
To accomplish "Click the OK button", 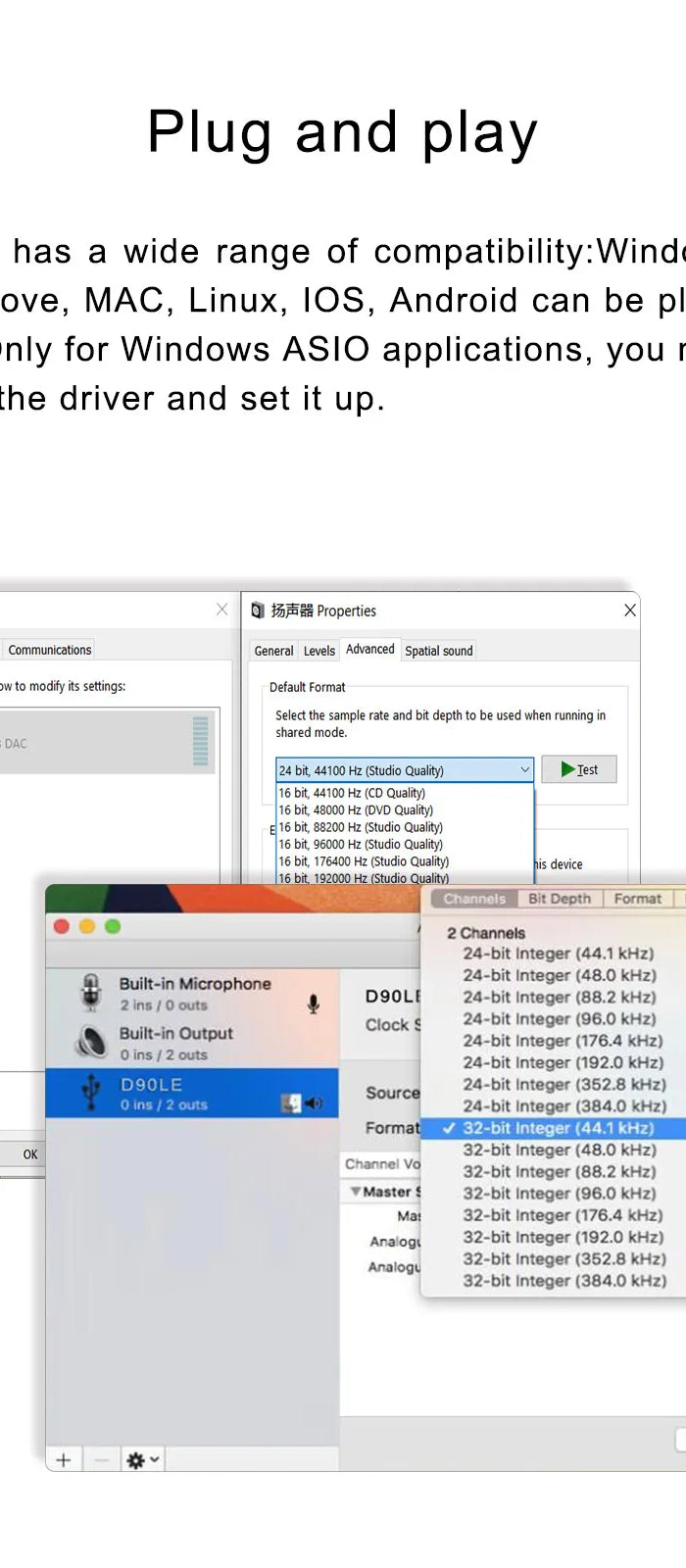I will click(30, 1154).
